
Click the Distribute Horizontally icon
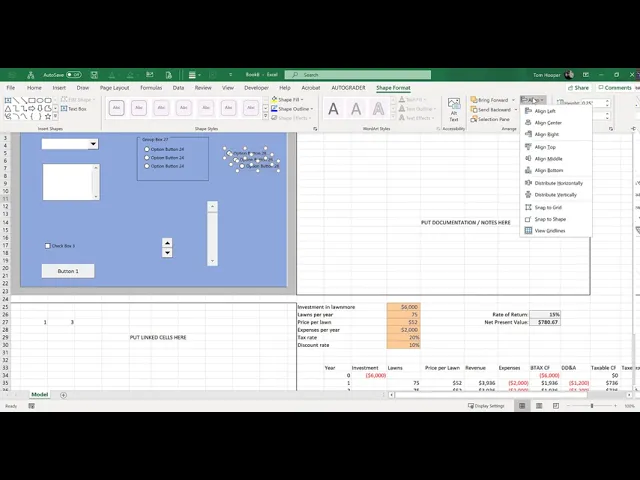point(528,183)
